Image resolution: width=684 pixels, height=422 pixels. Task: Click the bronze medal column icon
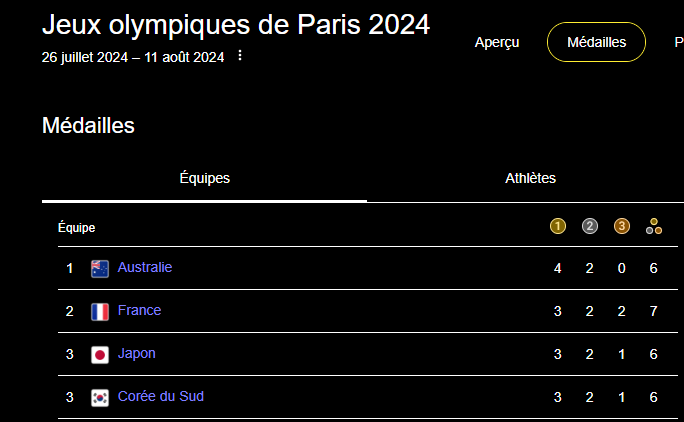click(x=622, y=226)
